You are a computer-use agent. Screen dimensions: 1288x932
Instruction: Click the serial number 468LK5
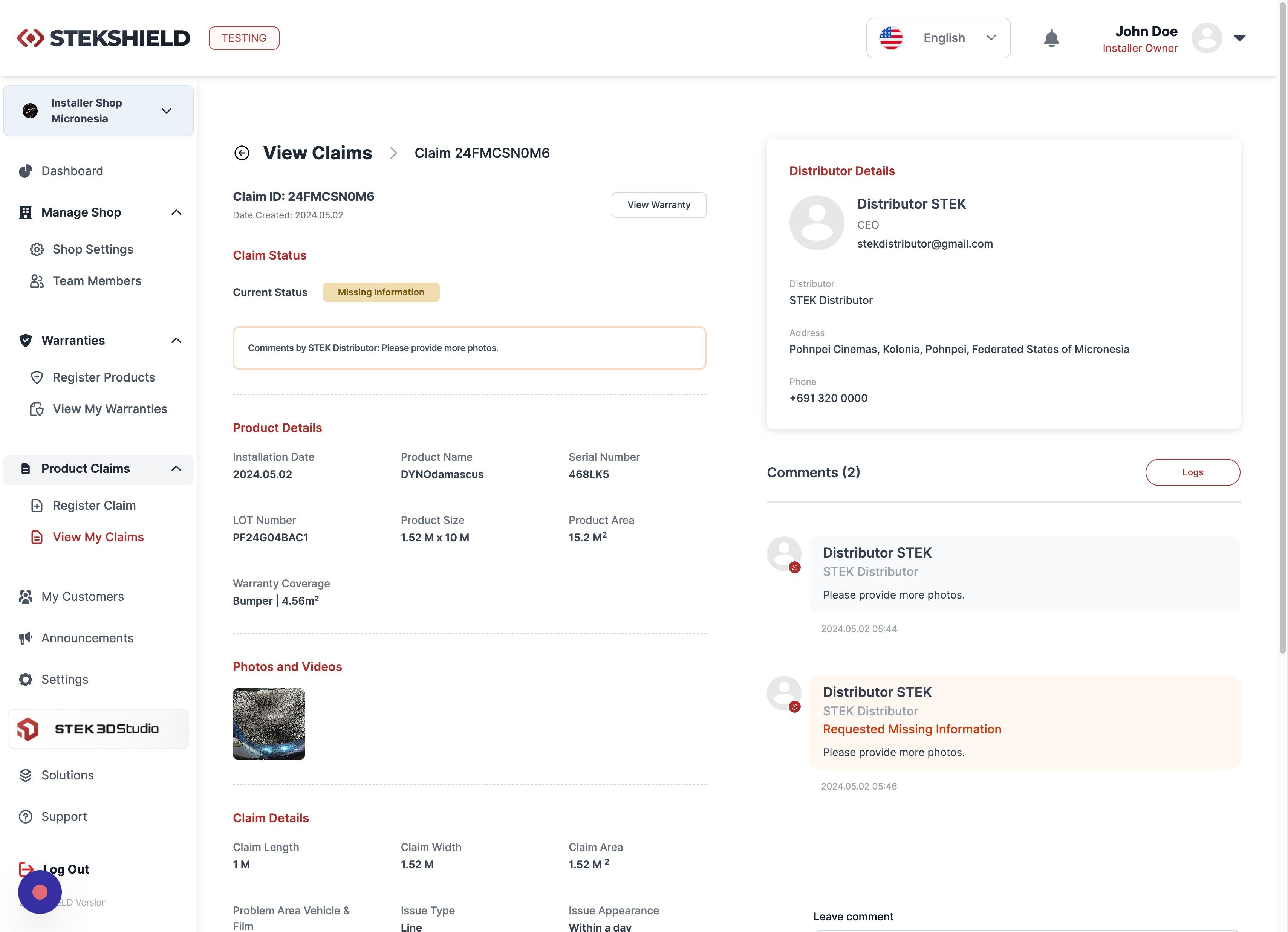(x=589, y=475)
